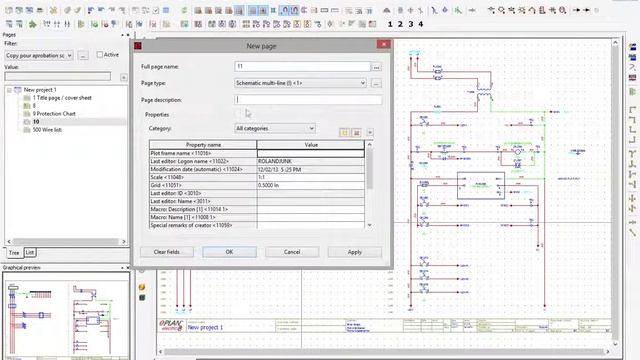Click the canvas horizontal scrollbar right arrow
This screenshot has width=640, height=360.
pyautogui.click(x=608, y=351)
